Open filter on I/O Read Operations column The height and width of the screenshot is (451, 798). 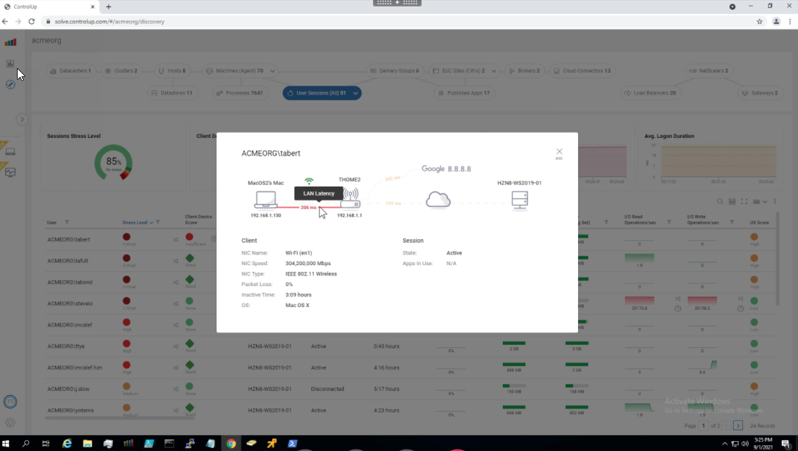pos(669,222)
